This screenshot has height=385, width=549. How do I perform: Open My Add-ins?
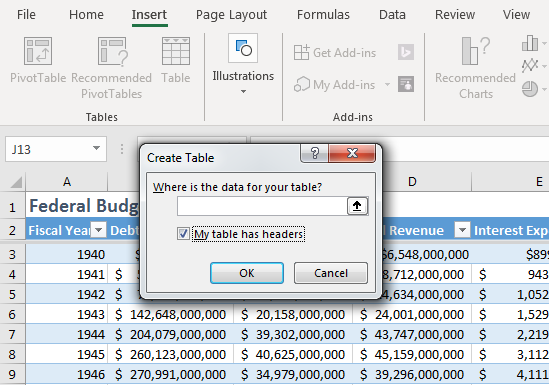(x=335, y=85)
